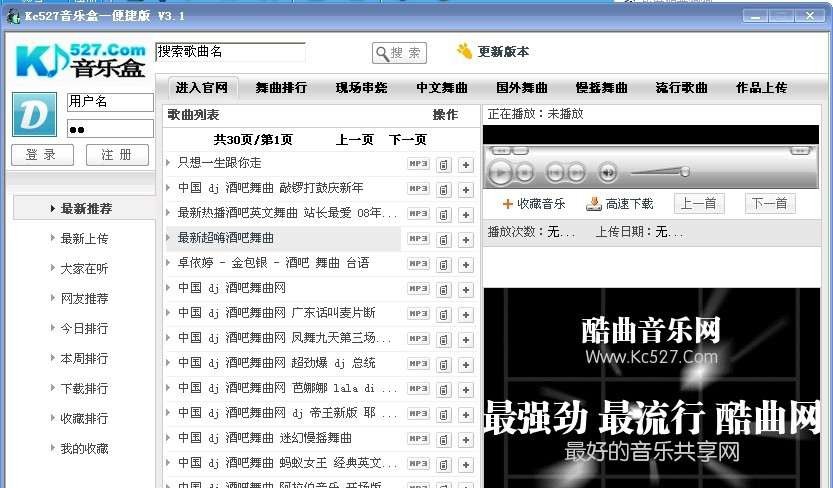Click 高速下载 download button
The height and width of the screenshot is (488, 833).
click(x=619, y=204)
